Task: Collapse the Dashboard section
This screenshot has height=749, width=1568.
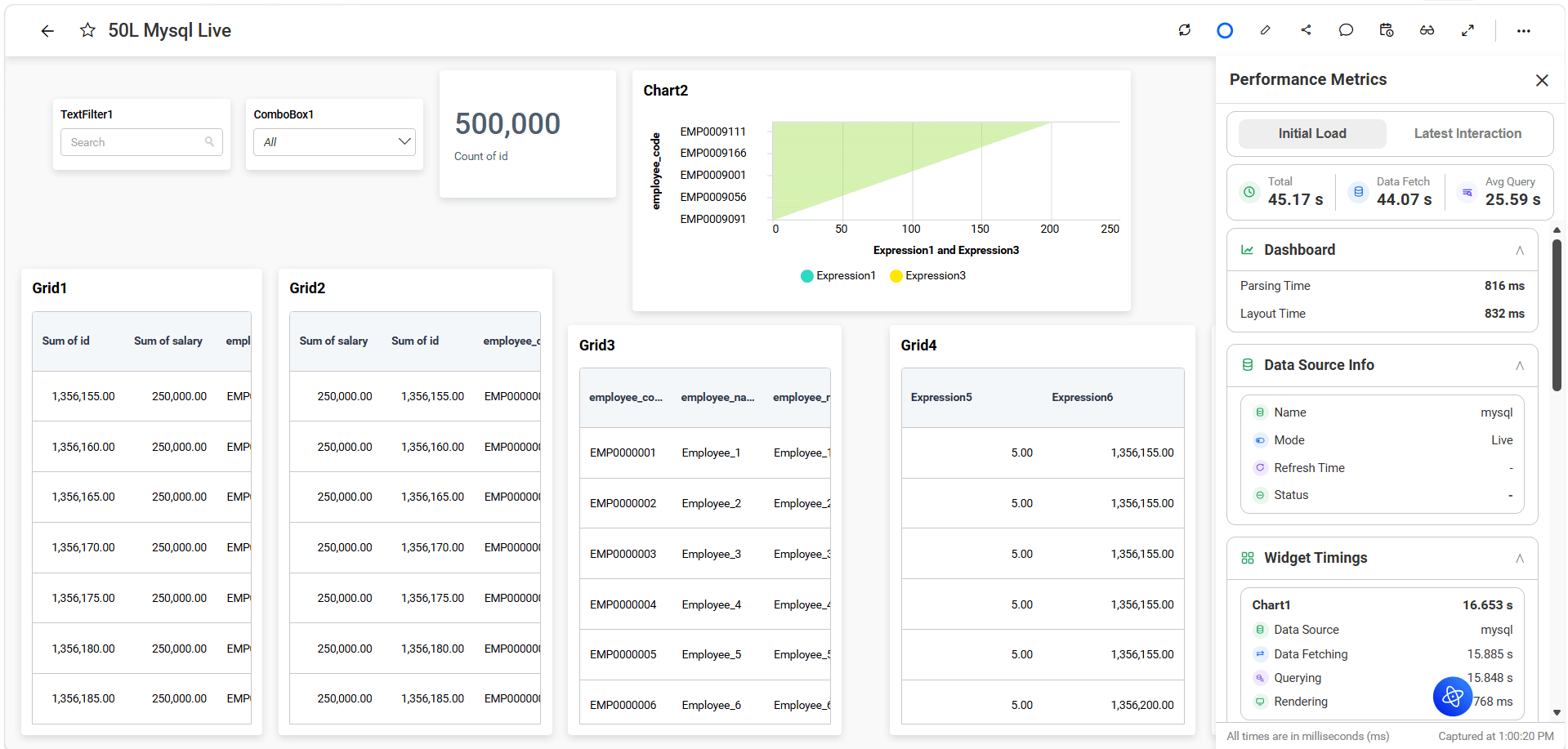Action: tap(1519, 250)
